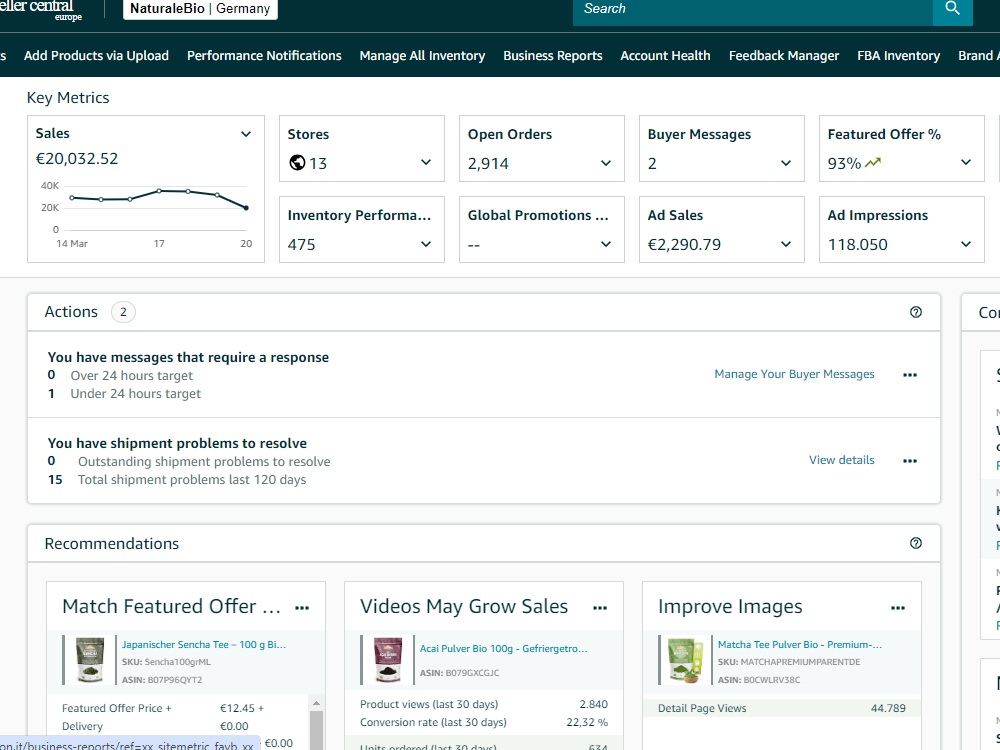Click the Featured Offer upward trend icon
The width and height of the screenshot is (1000, 750).
[x=873, y=163]
